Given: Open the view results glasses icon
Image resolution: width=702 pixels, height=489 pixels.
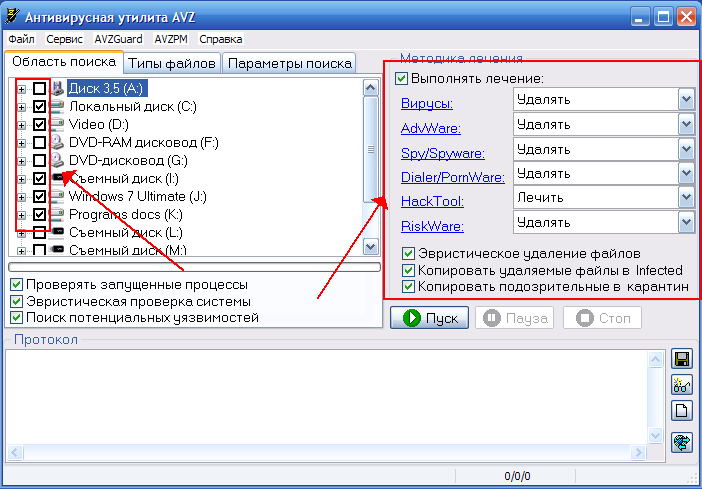Looking at the screenshot, I should [681, 384].
